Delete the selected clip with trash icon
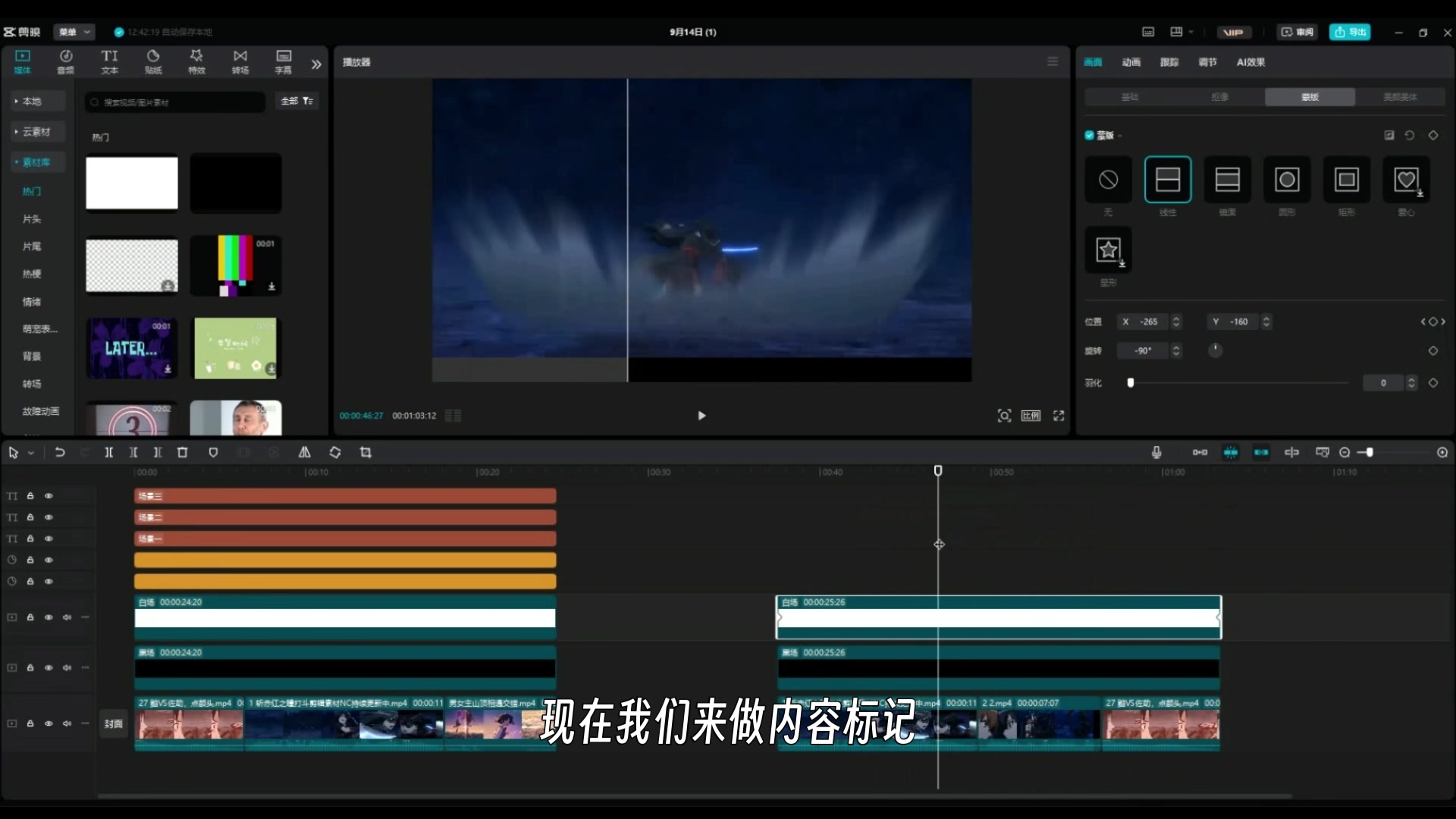 (x=182, y=453)
